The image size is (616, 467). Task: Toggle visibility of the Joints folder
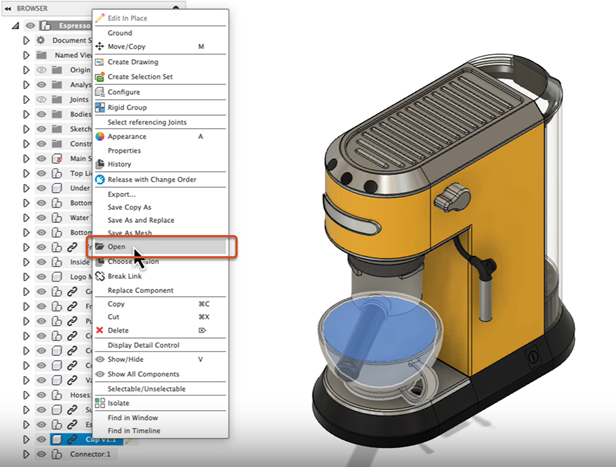click(41, 99)
